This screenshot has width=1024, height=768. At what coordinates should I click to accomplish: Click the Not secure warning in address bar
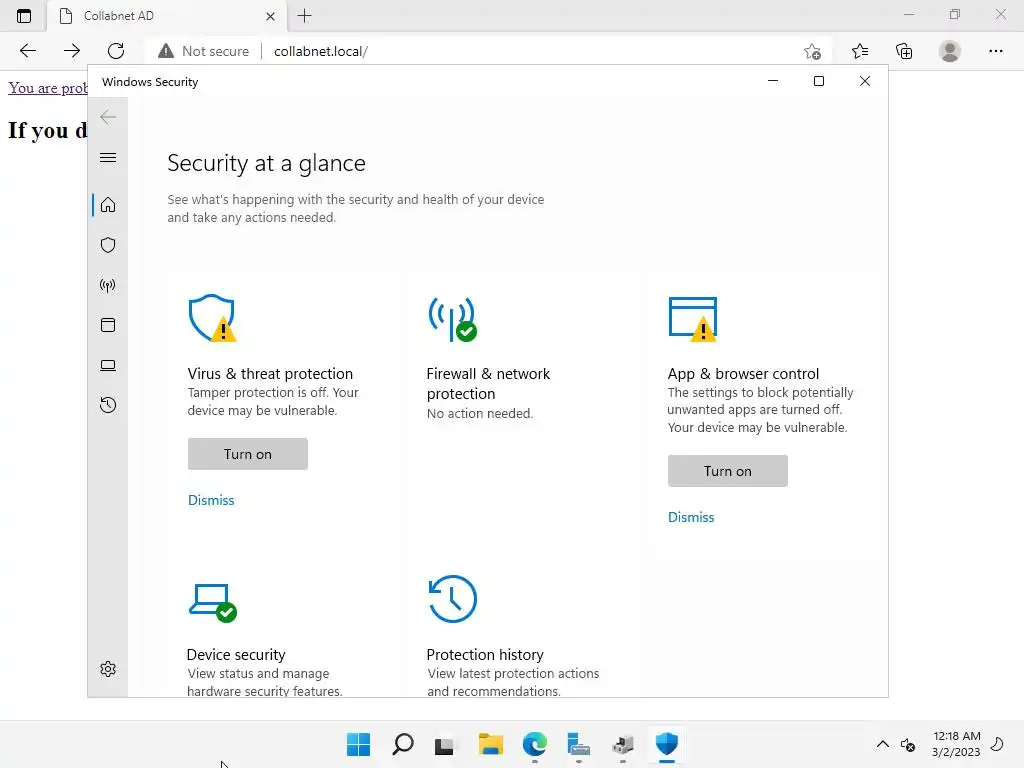pos(204,51)
